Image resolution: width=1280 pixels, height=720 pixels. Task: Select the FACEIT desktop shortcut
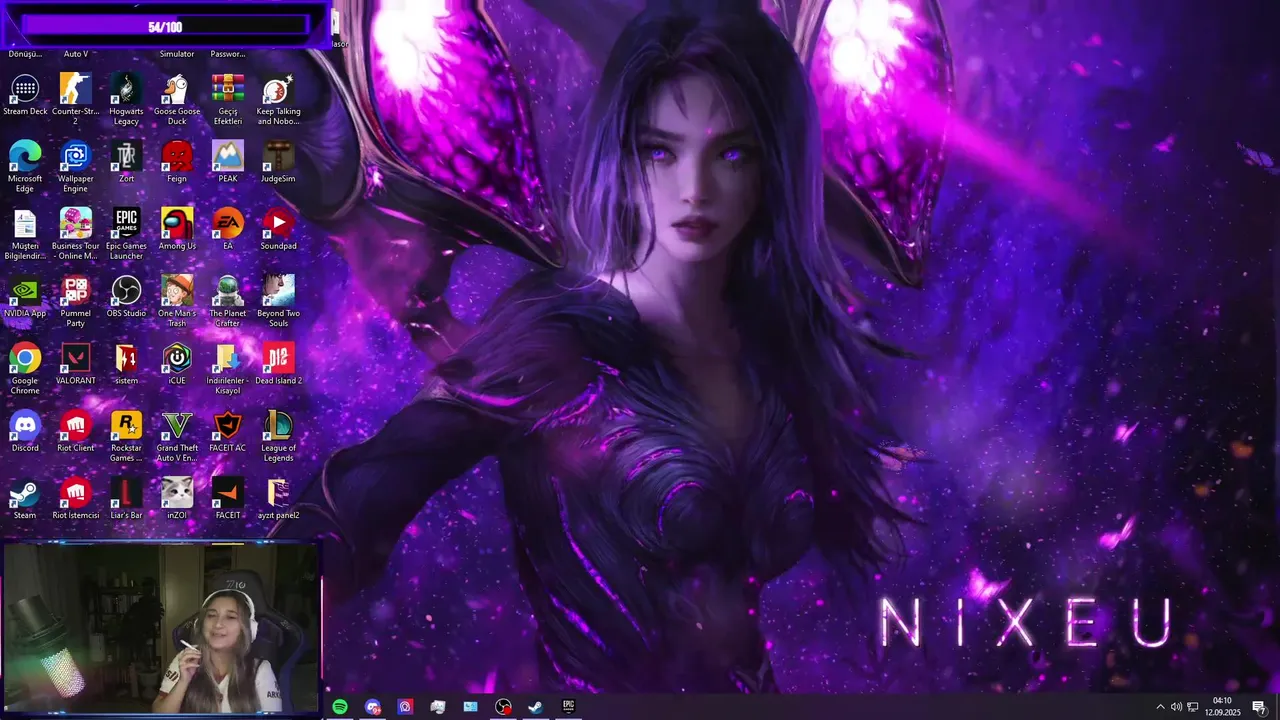pyautogui.click(x=228, y=498)
